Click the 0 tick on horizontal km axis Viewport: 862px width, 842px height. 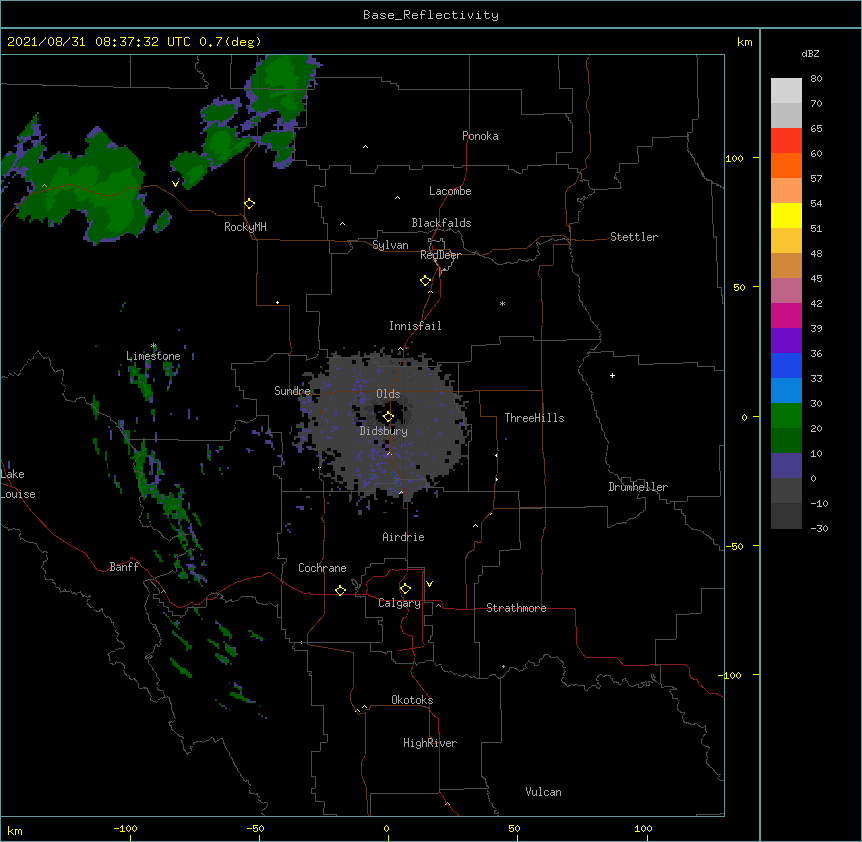pyautogui.click(x=386, y=828)
